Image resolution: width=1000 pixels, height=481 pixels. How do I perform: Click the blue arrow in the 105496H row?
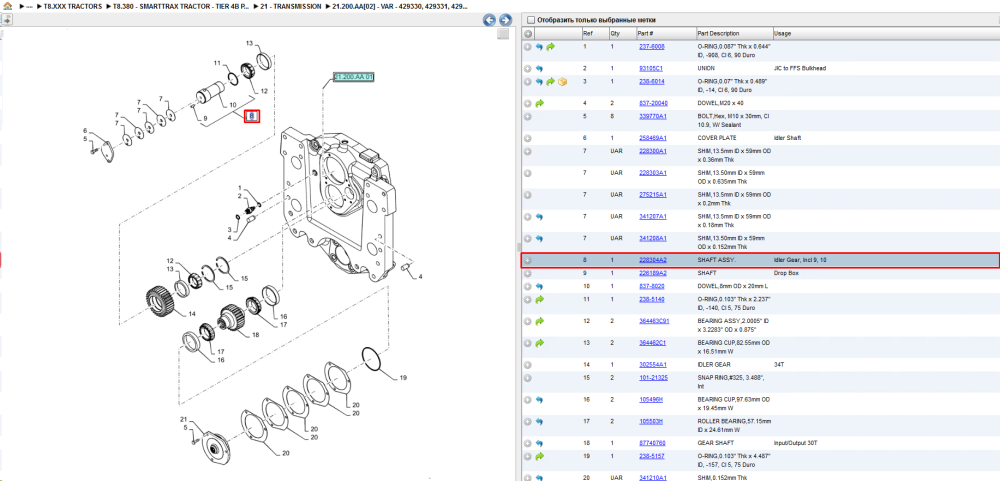coord(539,399)
